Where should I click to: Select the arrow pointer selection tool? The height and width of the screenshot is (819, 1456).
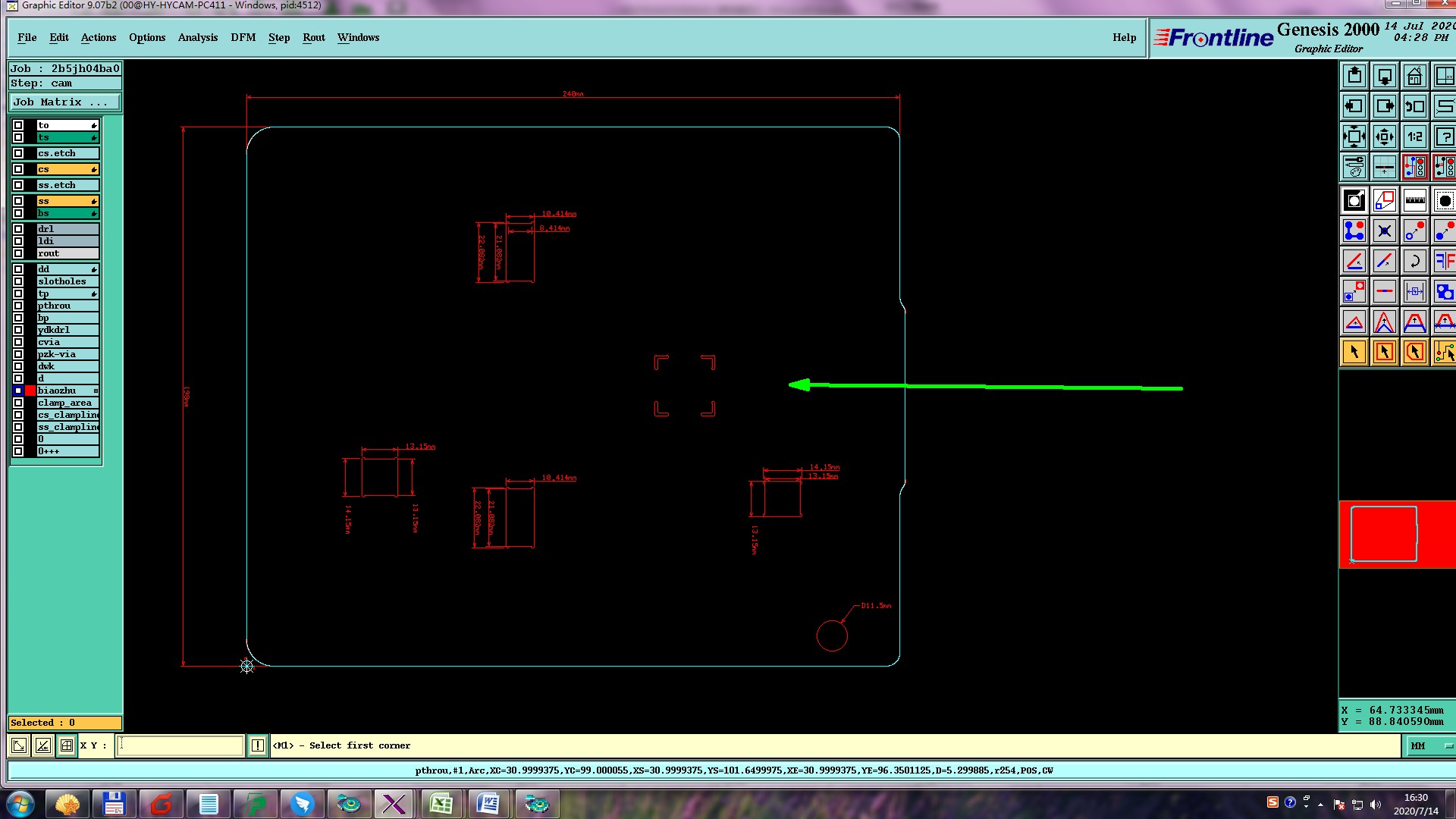(x=1354, y=352)
